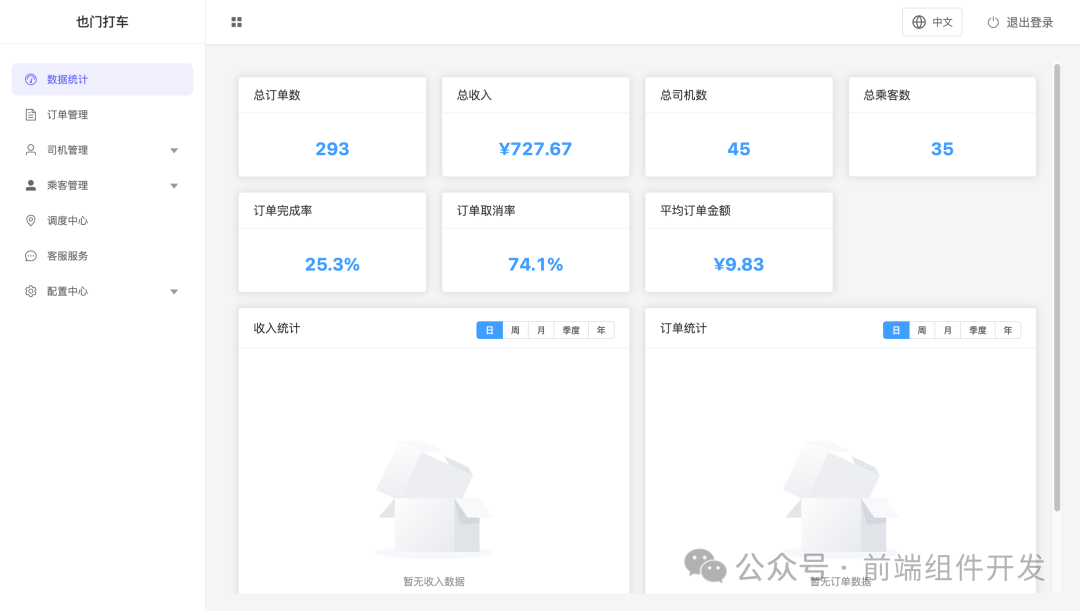1080x611 pixels.
Task: Switch income statistics to 年 view
Action: [x=601, y=329]
